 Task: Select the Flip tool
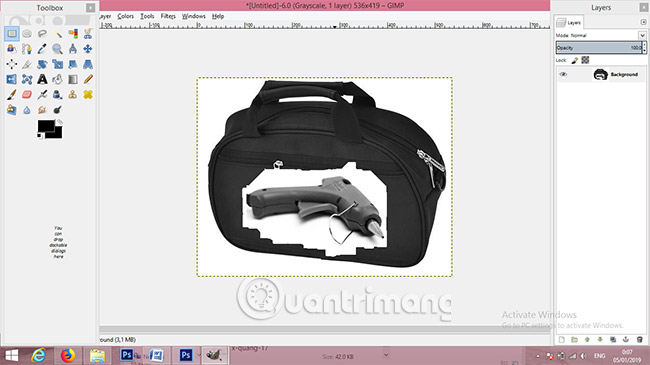(x=12, y=79)
